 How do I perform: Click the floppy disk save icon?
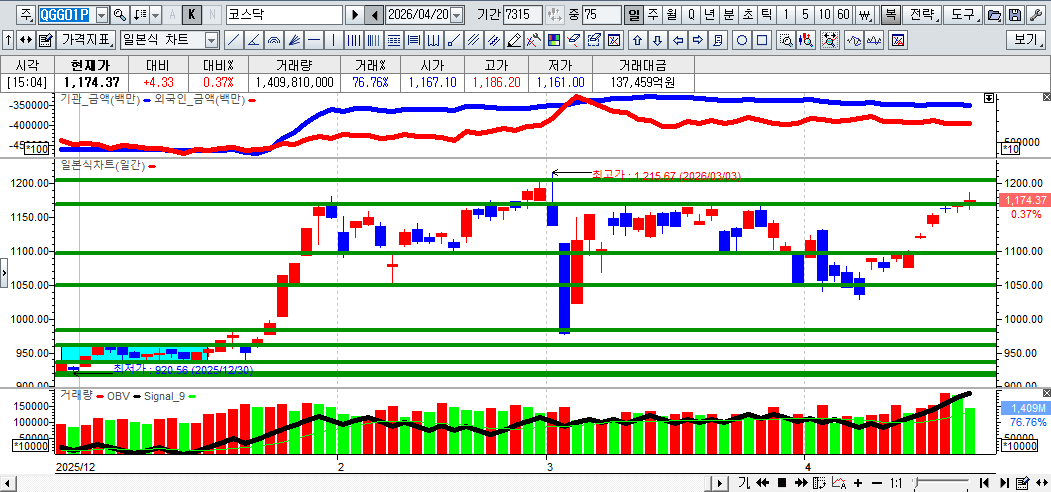click(1014, 15)
